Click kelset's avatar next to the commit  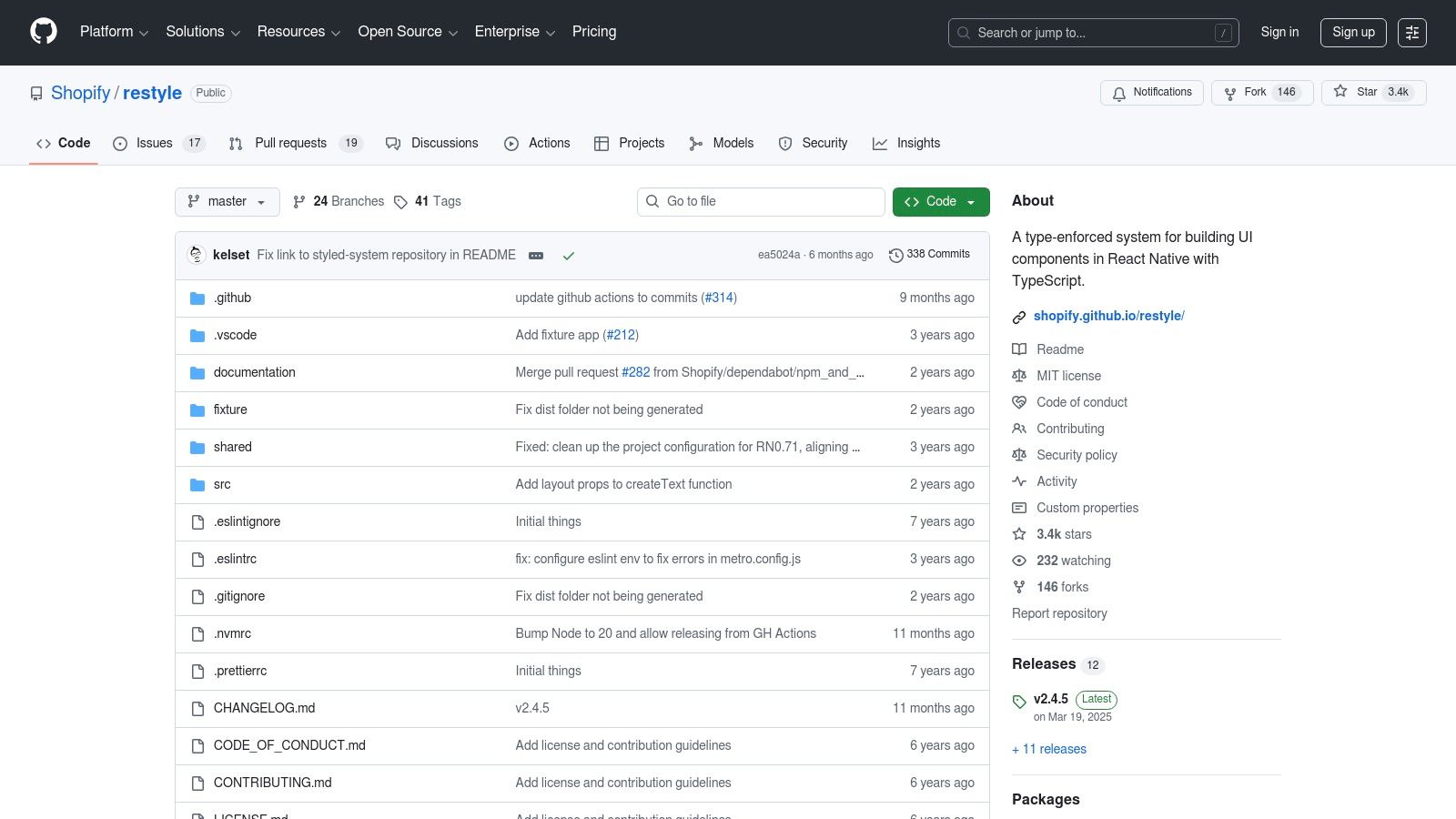[x=196, y=255]
